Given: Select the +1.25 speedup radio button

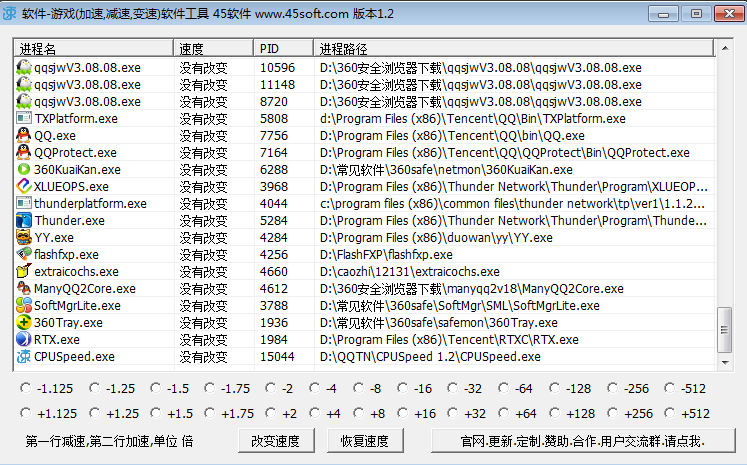Looking at the screenshot, I should (x=95, y=413).
